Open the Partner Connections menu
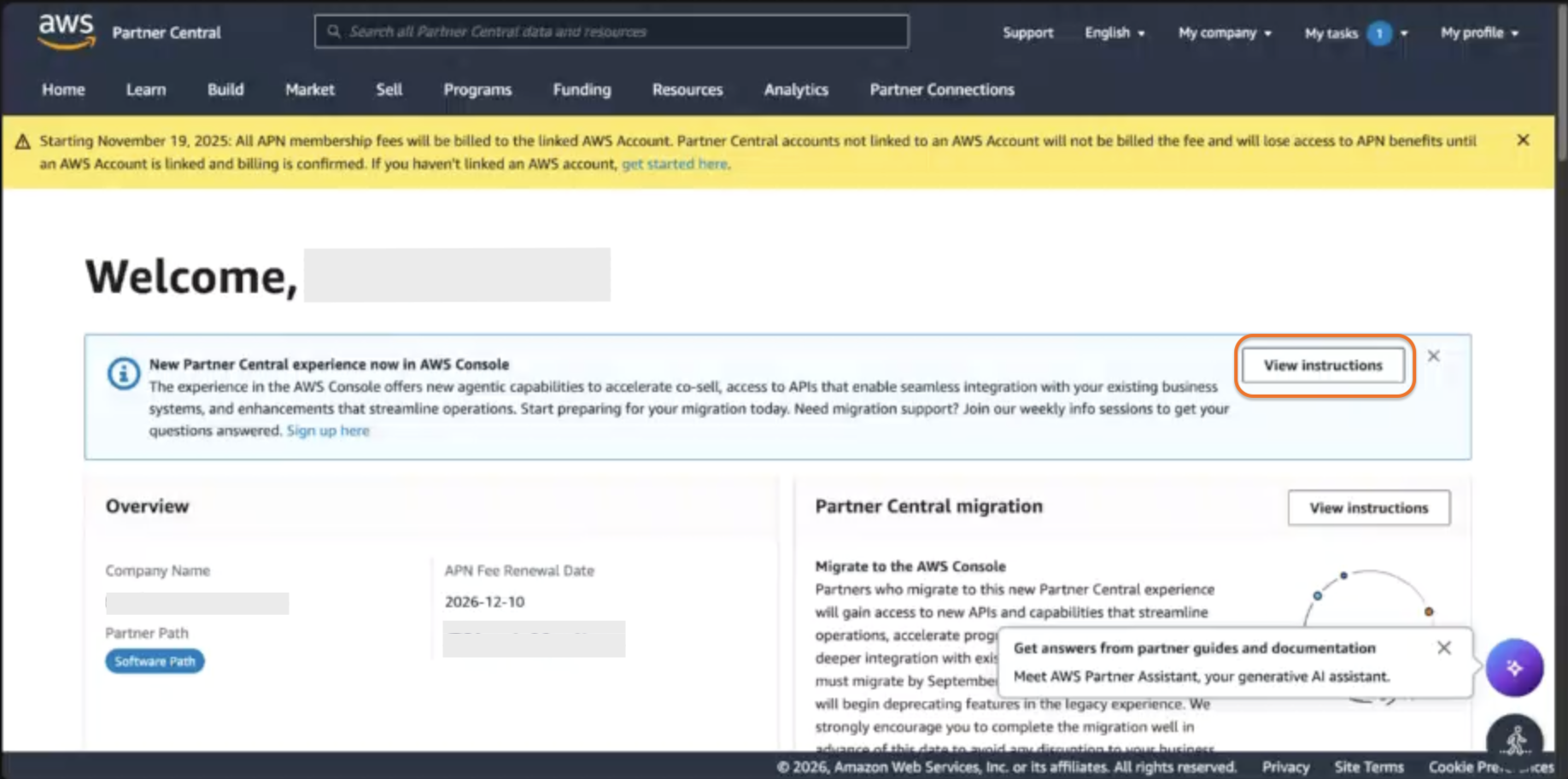The height and width of the screenshot is (779, 1568). tap(942, 90)
